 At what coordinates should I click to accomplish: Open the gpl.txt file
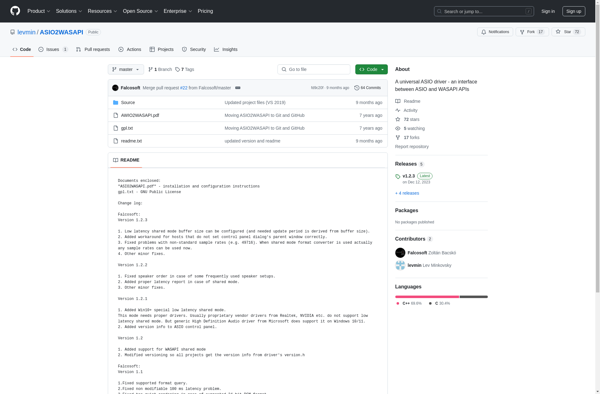tap(127, 128)
